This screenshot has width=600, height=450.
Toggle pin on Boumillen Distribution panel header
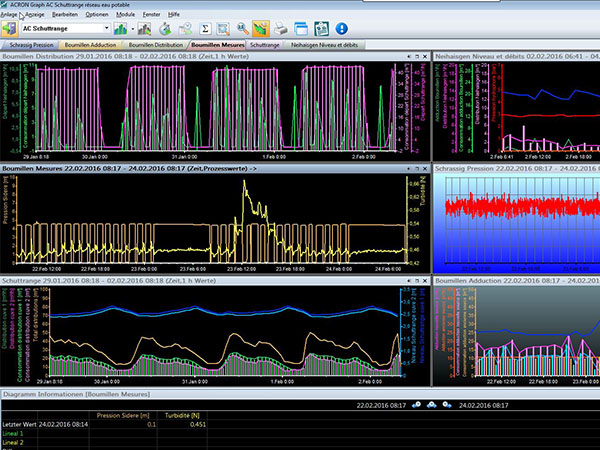click(409, 56)
